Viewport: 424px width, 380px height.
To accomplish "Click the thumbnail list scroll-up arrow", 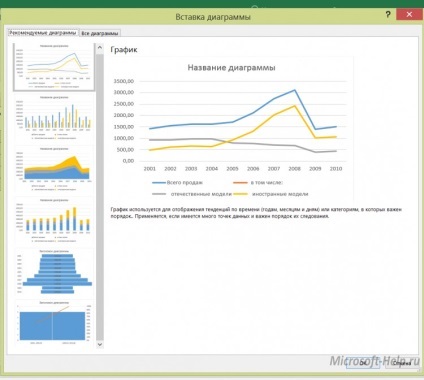I will coord(100,48).
